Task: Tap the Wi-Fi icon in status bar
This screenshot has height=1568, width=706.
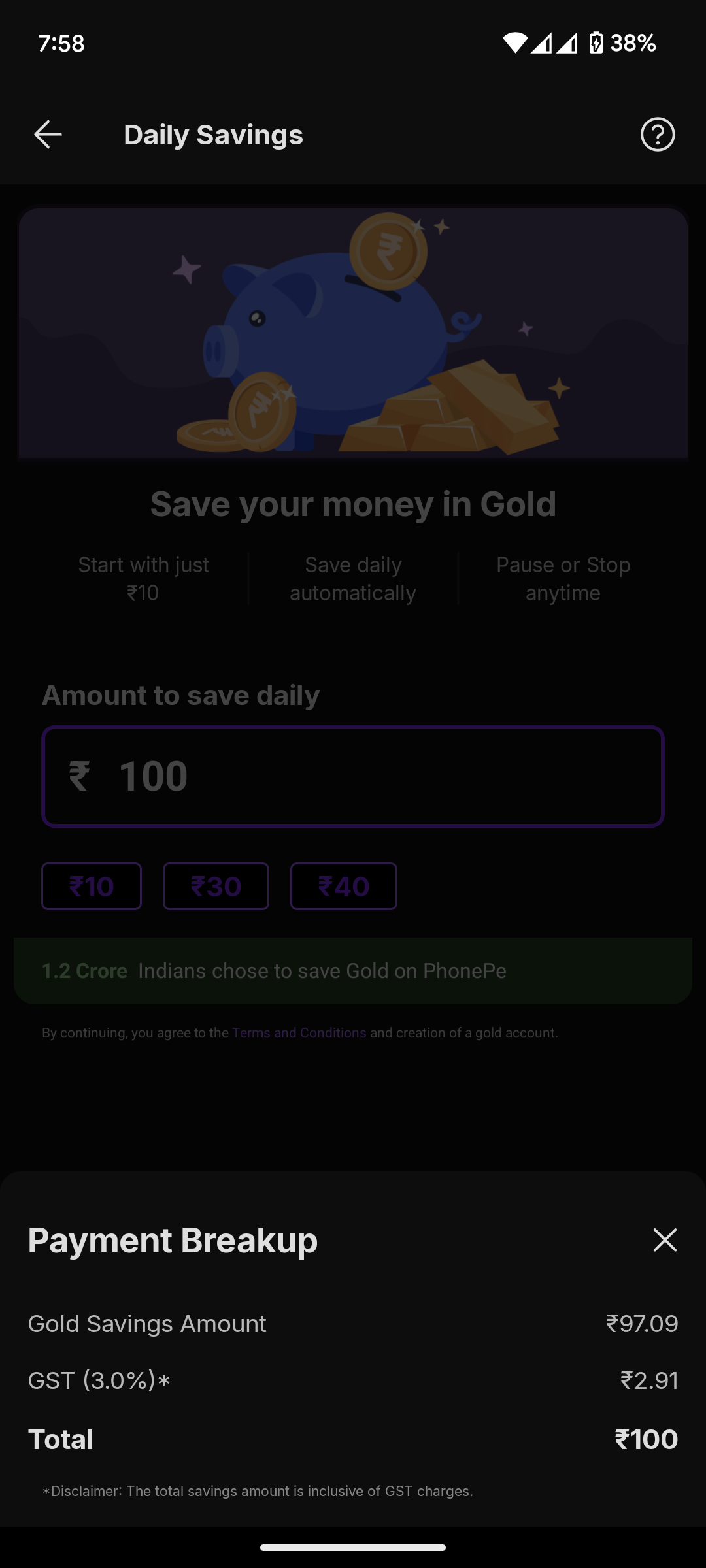Action: point(515,43)
